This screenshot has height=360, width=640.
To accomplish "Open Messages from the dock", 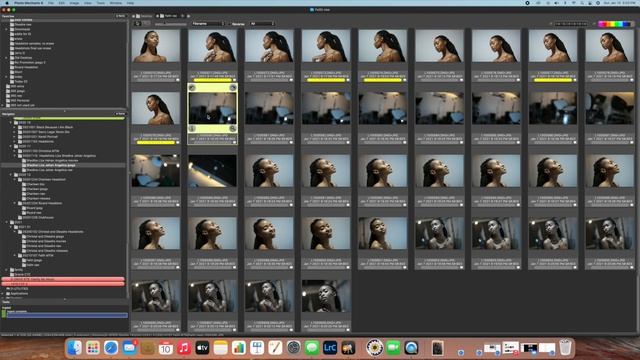I will tap(312, 348).
